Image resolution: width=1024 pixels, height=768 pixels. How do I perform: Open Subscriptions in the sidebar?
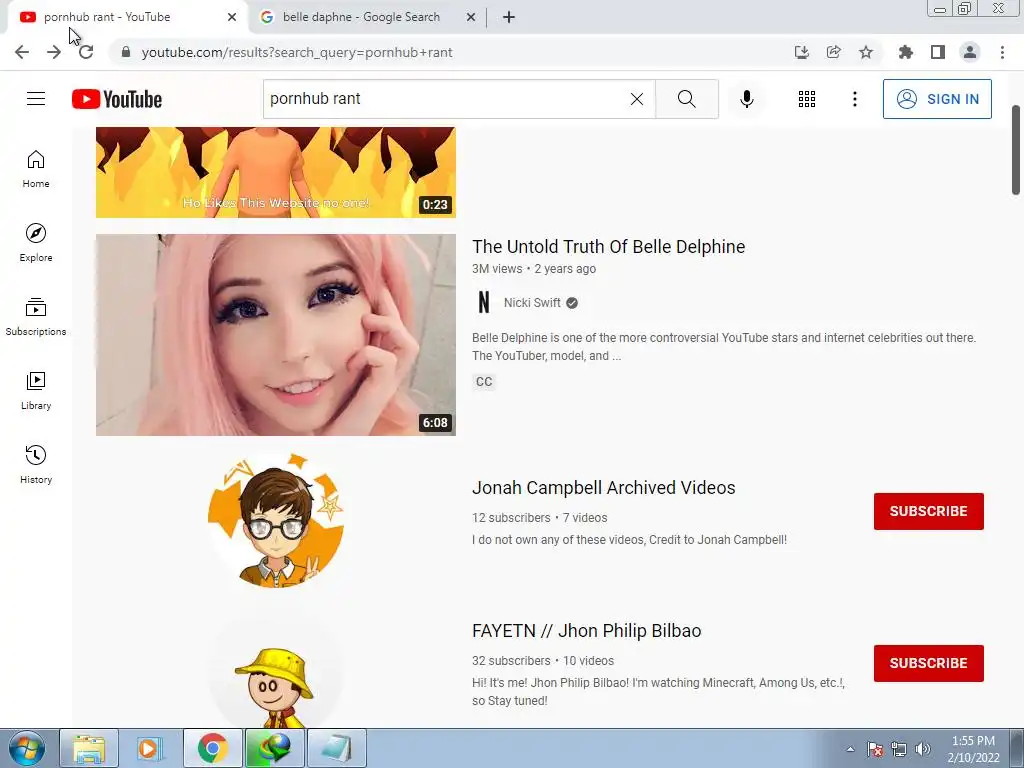pos(36,317)
